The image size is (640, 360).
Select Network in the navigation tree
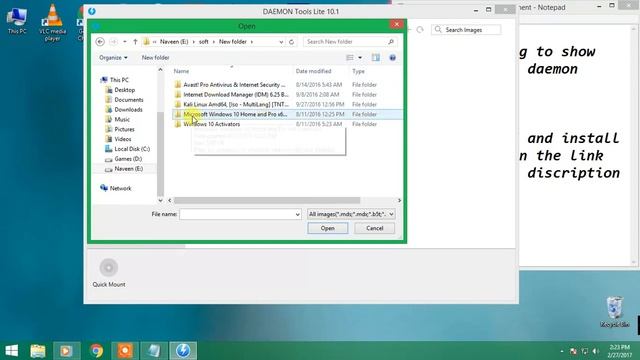click(120, 188)
